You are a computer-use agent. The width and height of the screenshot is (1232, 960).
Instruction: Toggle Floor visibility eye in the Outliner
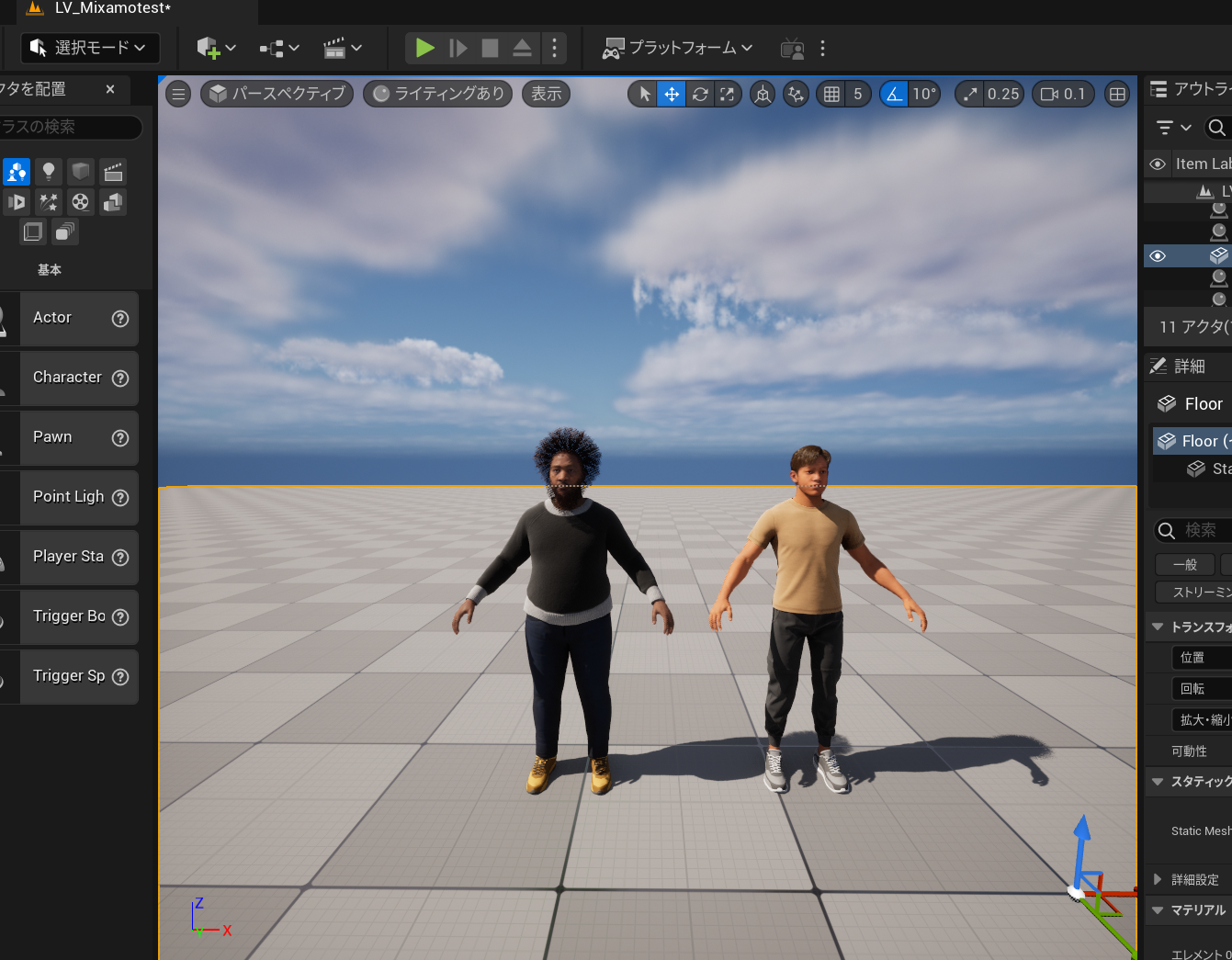1158,255
